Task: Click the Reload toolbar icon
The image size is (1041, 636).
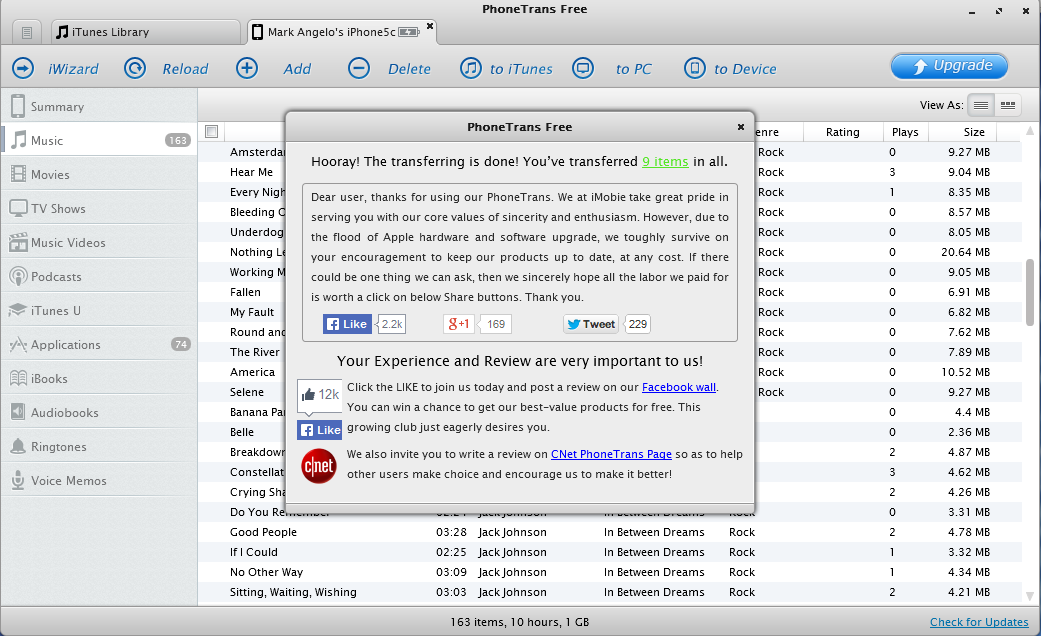Action: tap(135, 68)
